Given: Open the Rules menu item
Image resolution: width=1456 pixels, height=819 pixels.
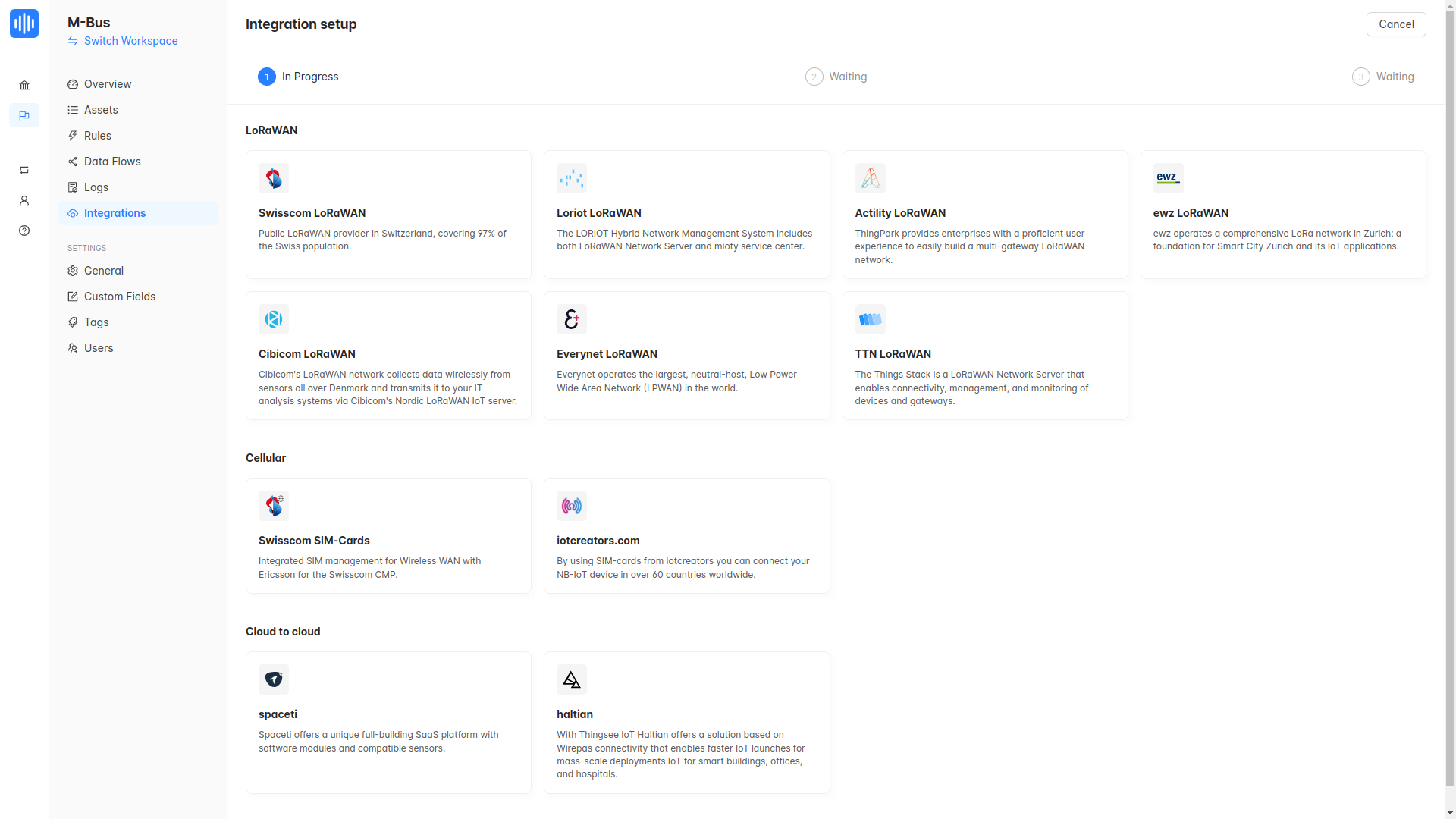Looking at the screenshot, I should [x=98, y=136].
